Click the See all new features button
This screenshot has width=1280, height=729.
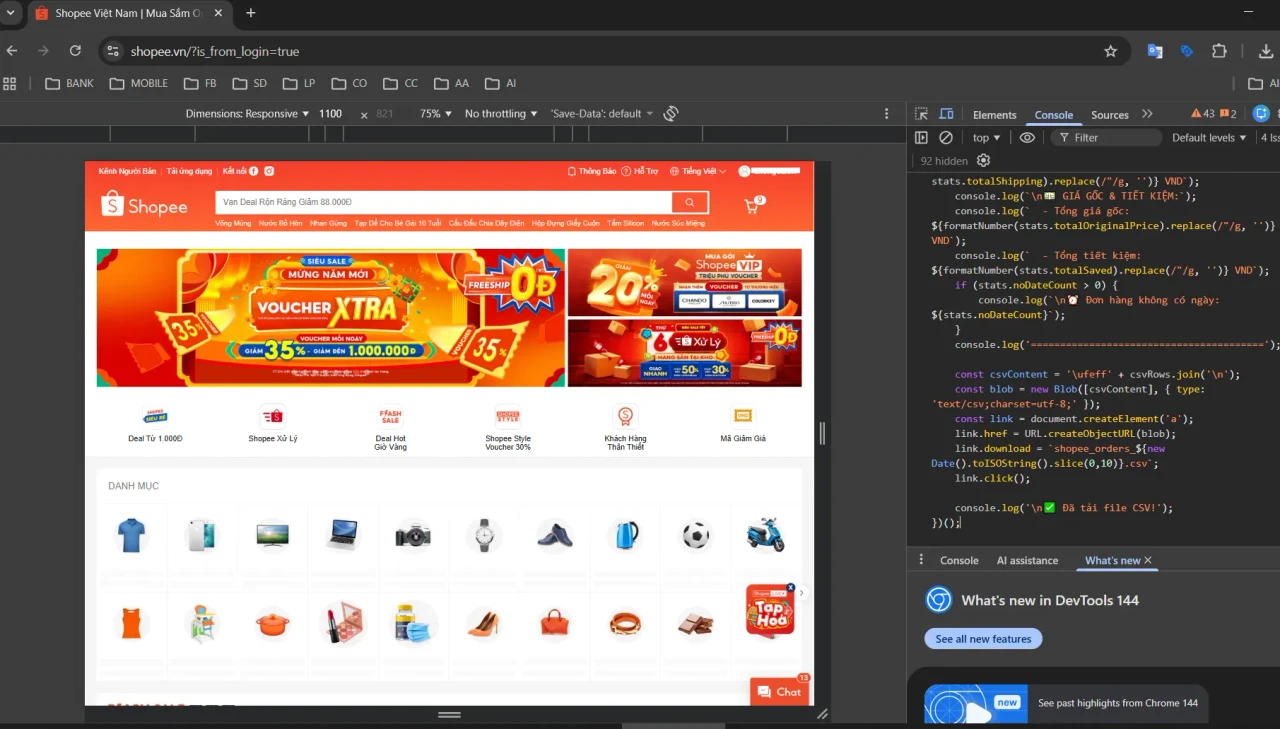point(983,638)
